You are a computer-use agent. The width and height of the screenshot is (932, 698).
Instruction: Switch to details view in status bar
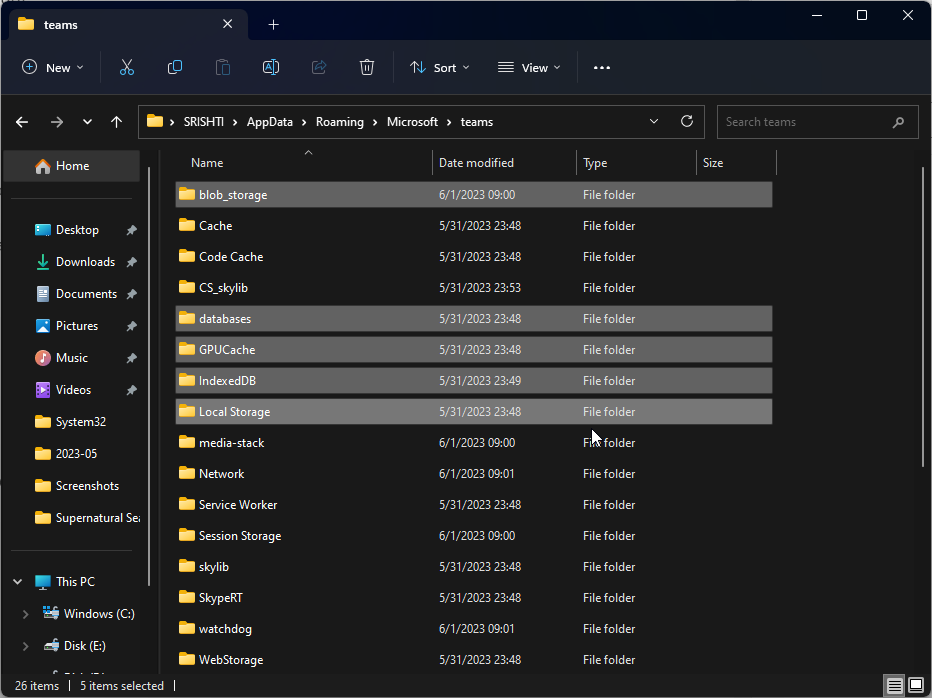coord(894,685)
